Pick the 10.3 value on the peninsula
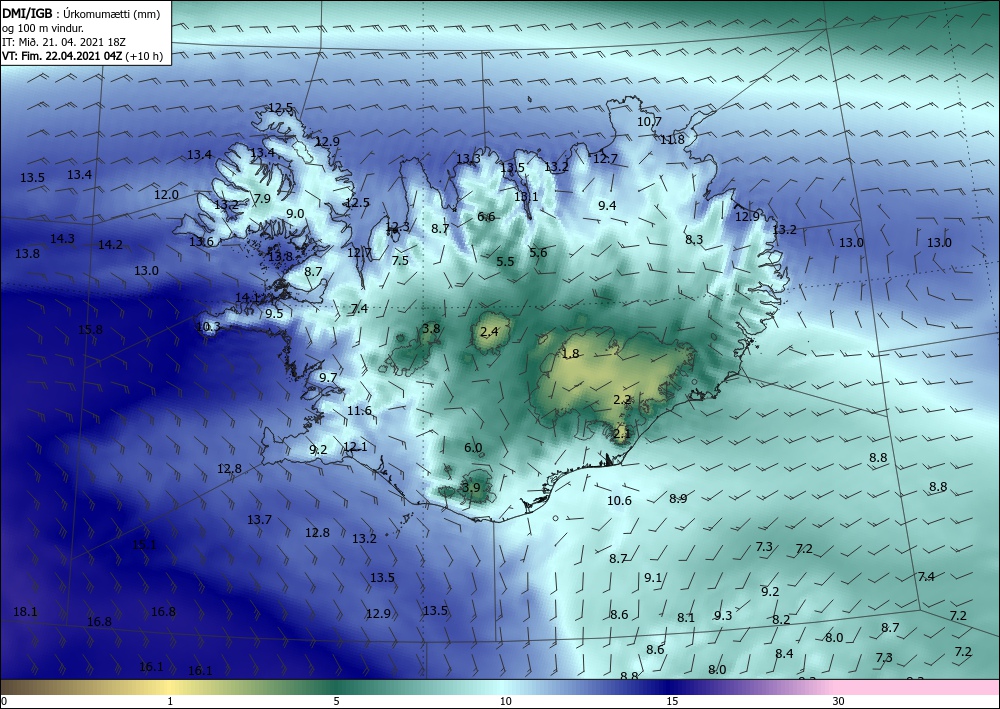 pyautogui.click(x=208, y=327)
